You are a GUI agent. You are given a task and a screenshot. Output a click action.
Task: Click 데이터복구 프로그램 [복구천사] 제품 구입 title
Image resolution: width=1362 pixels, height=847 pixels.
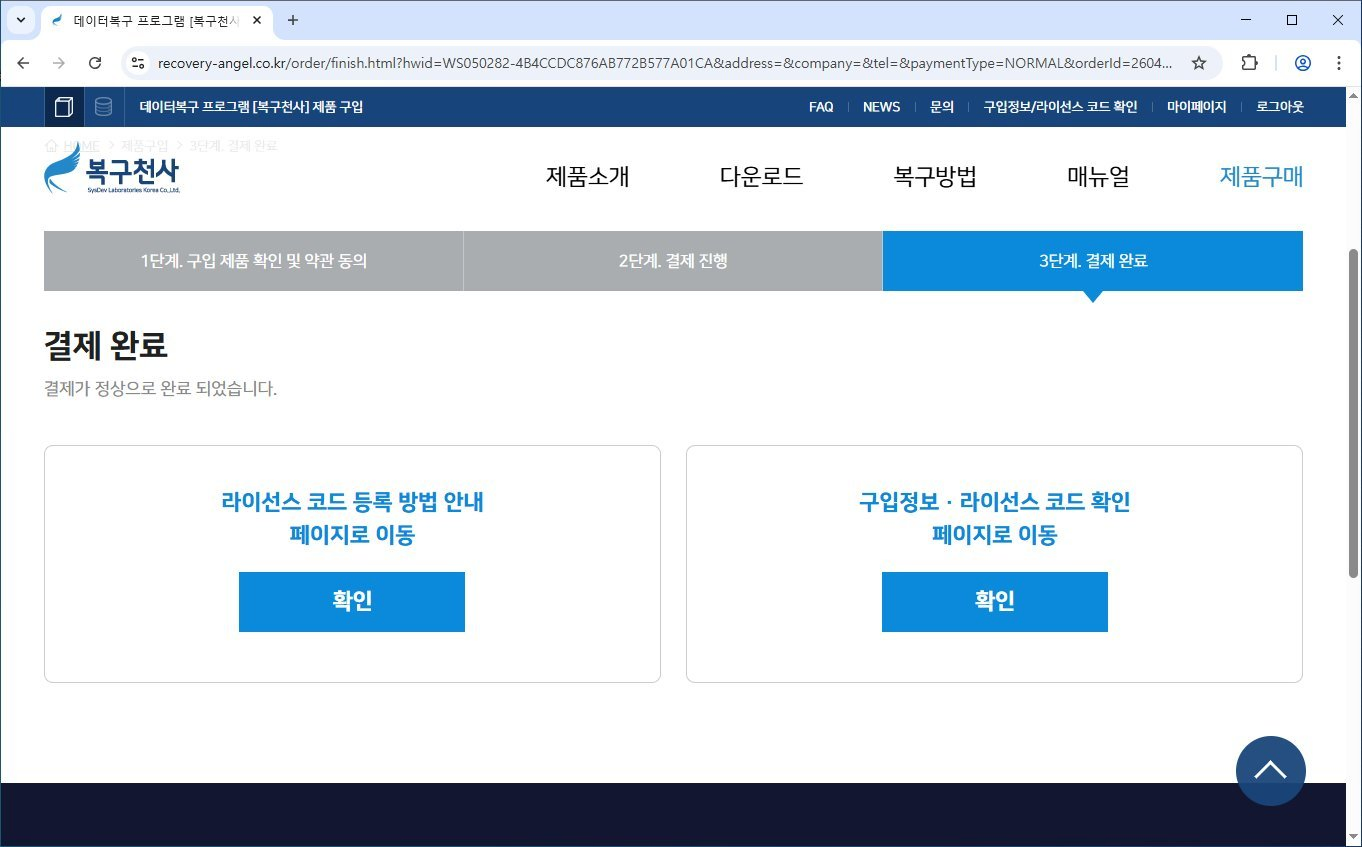251,107
